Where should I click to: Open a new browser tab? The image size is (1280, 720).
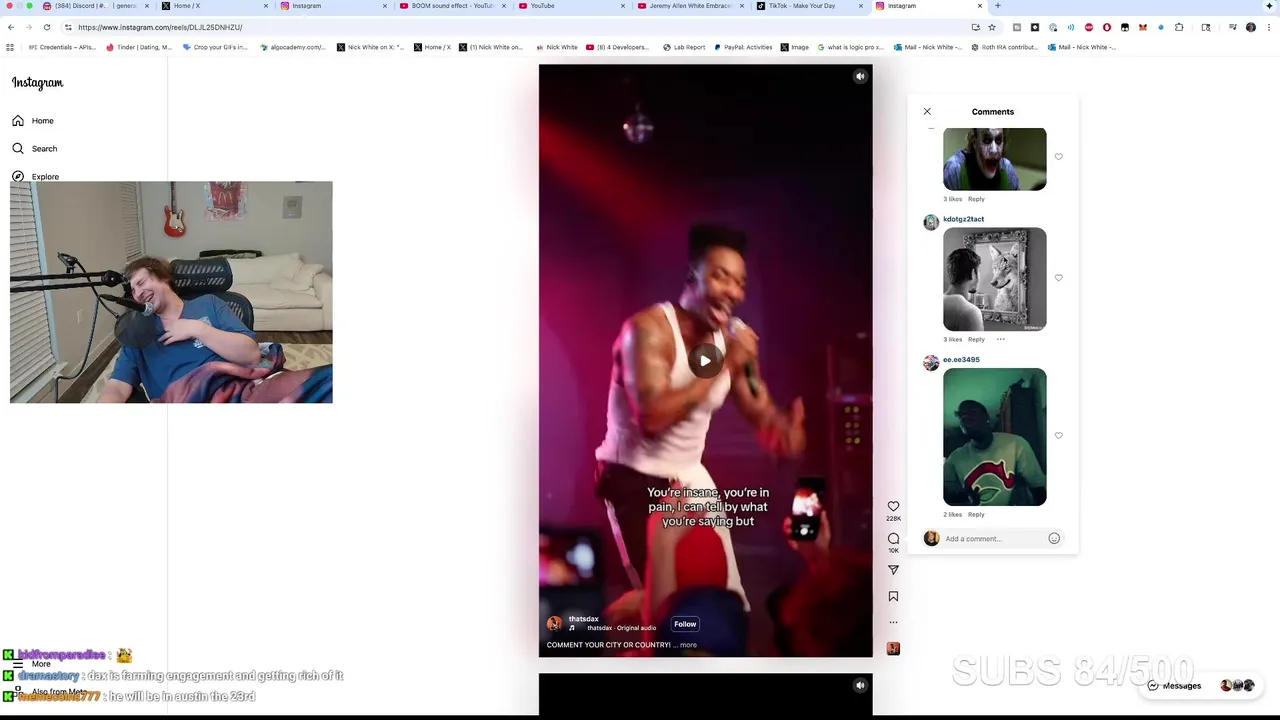point(997,6)
